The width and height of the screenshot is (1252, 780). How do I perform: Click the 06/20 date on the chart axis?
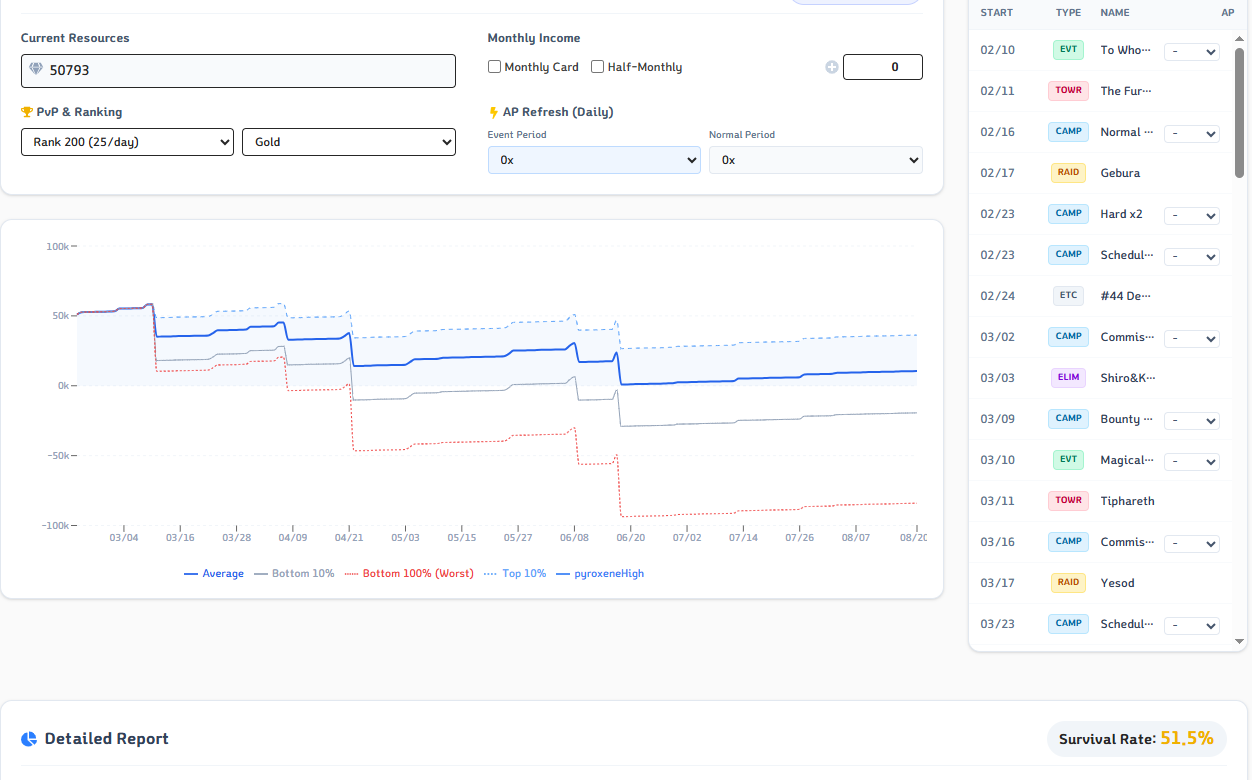(631, 537)
